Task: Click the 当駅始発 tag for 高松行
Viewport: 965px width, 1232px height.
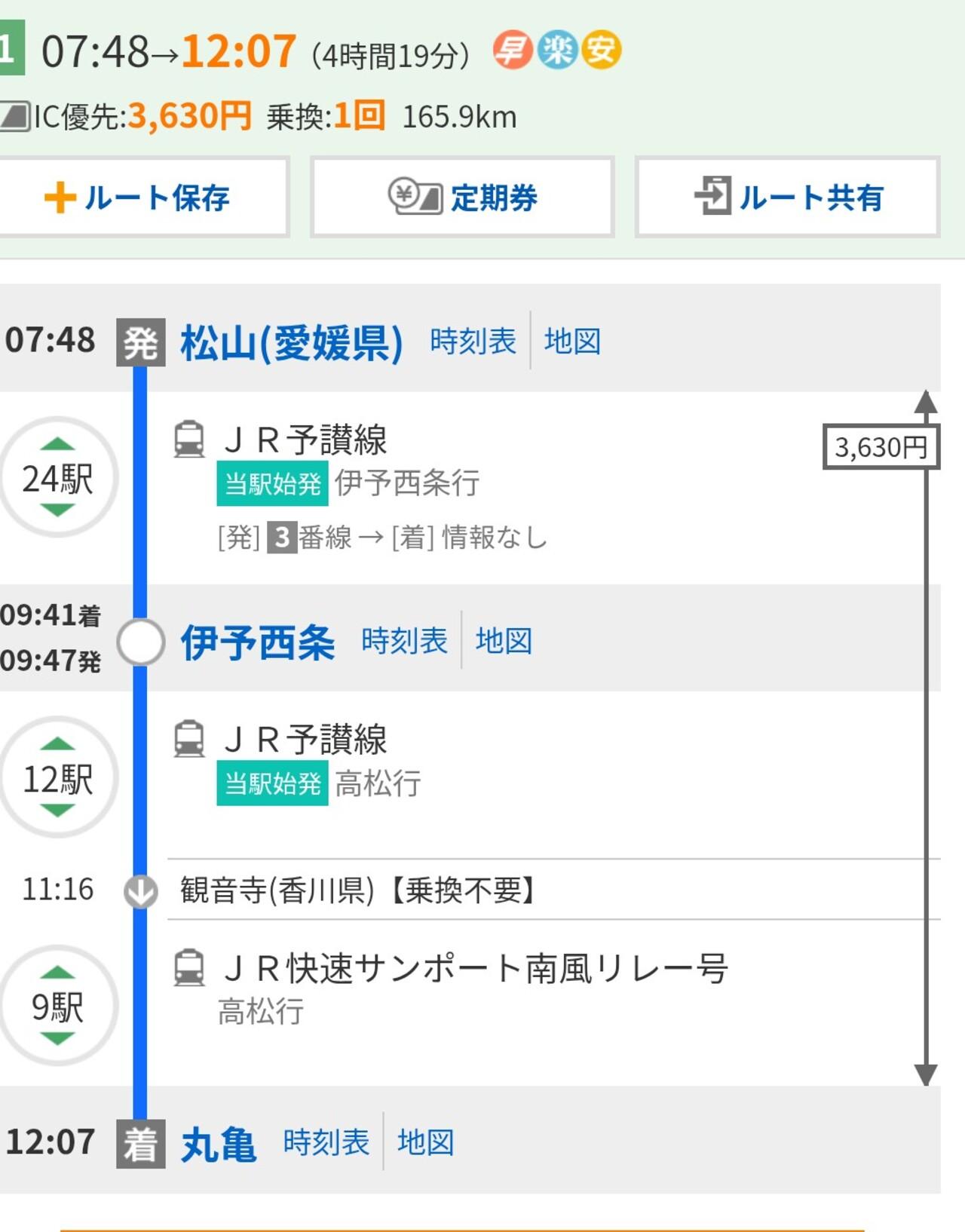Action: [272, 783]
